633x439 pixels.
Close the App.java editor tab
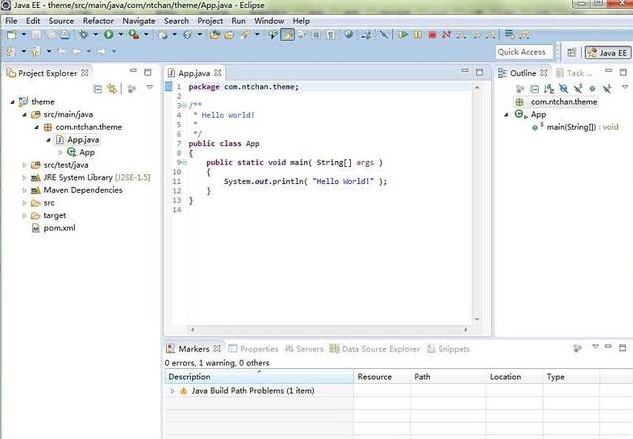pyautogui.click(x=217, y=73)
